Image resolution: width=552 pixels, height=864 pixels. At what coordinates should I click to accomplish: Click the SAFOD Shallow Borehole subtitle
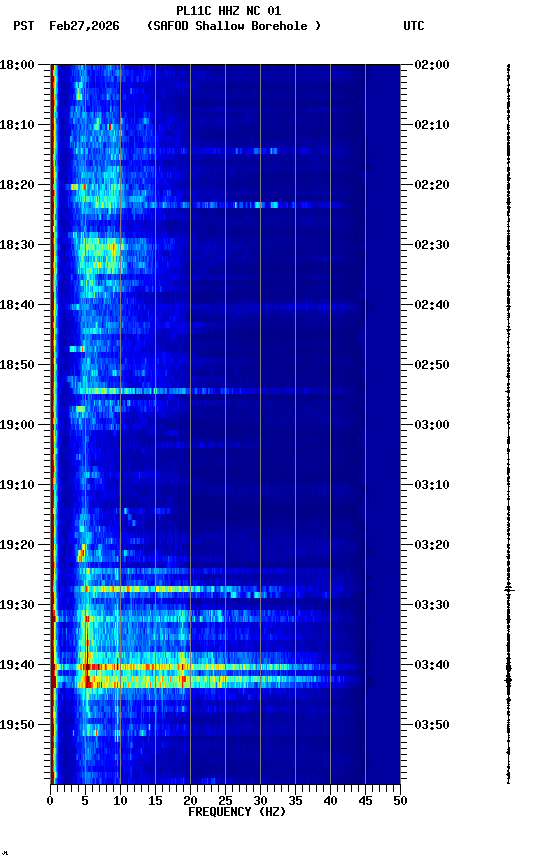coord(234,26)
